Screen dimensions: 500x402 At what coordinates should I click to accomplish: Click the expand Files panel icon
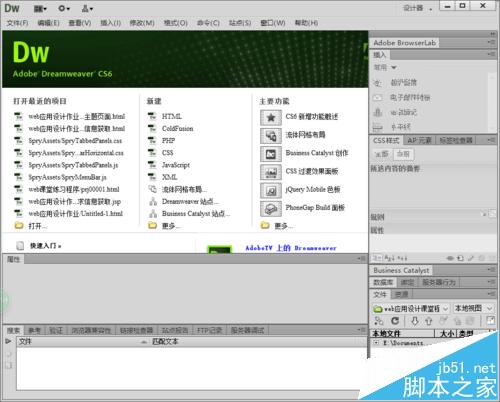(490, 321)
